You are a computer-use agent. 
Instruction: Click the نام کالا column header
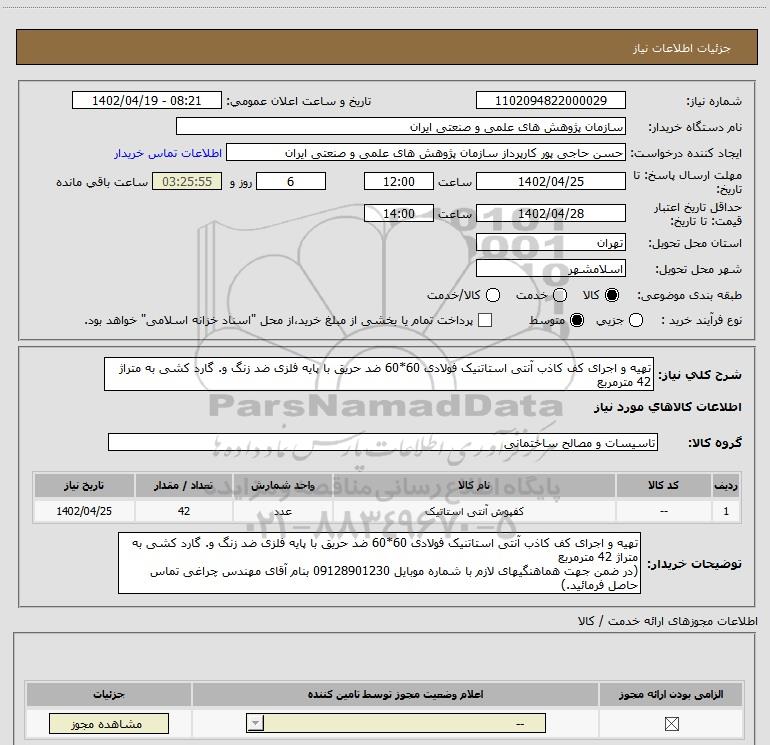(474, 485)
